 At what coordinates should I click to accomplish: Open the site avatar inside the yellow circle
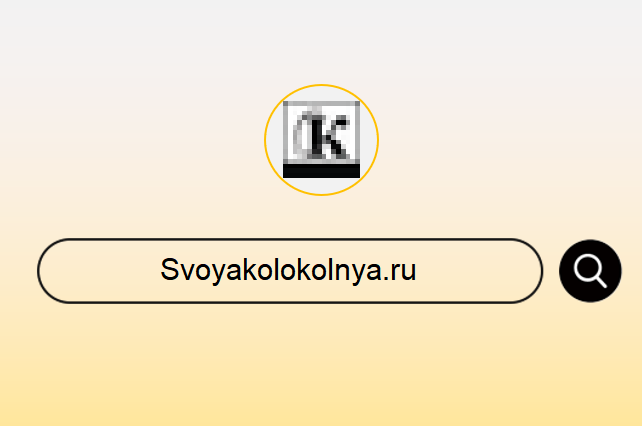tap(321, 140)
